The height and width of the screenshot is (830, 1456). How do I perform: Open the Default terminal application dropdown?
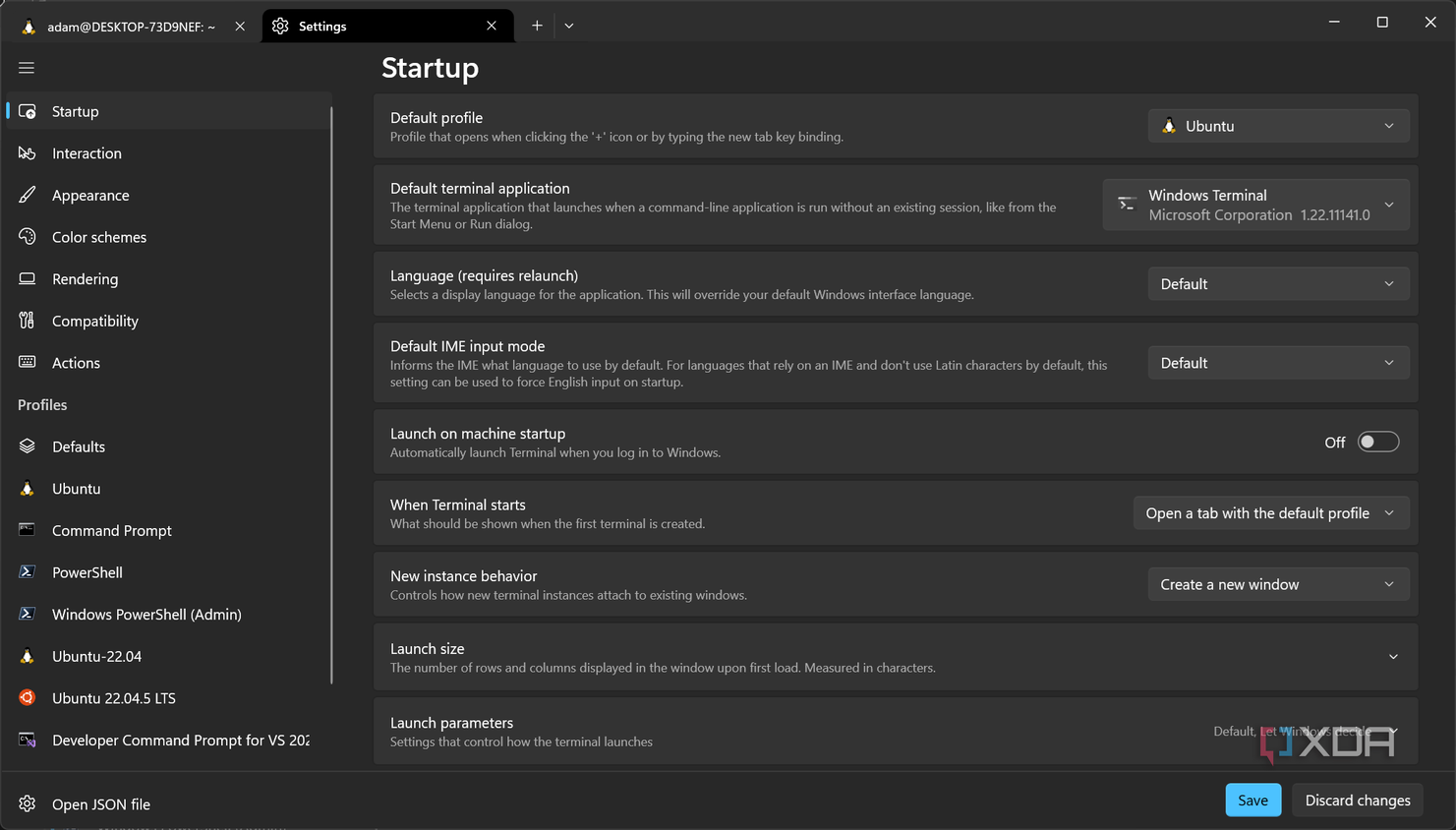click(1255, 205)
